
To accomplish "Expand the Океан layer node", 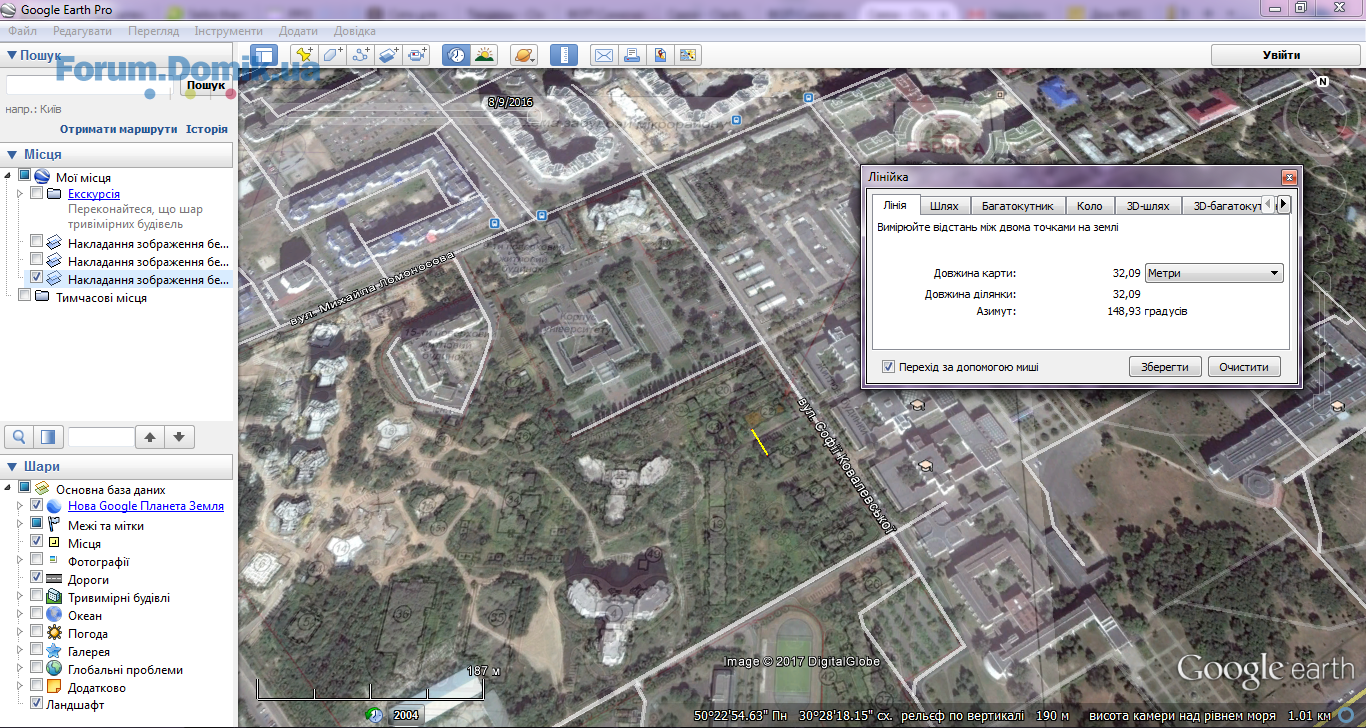I will [20, 615].
